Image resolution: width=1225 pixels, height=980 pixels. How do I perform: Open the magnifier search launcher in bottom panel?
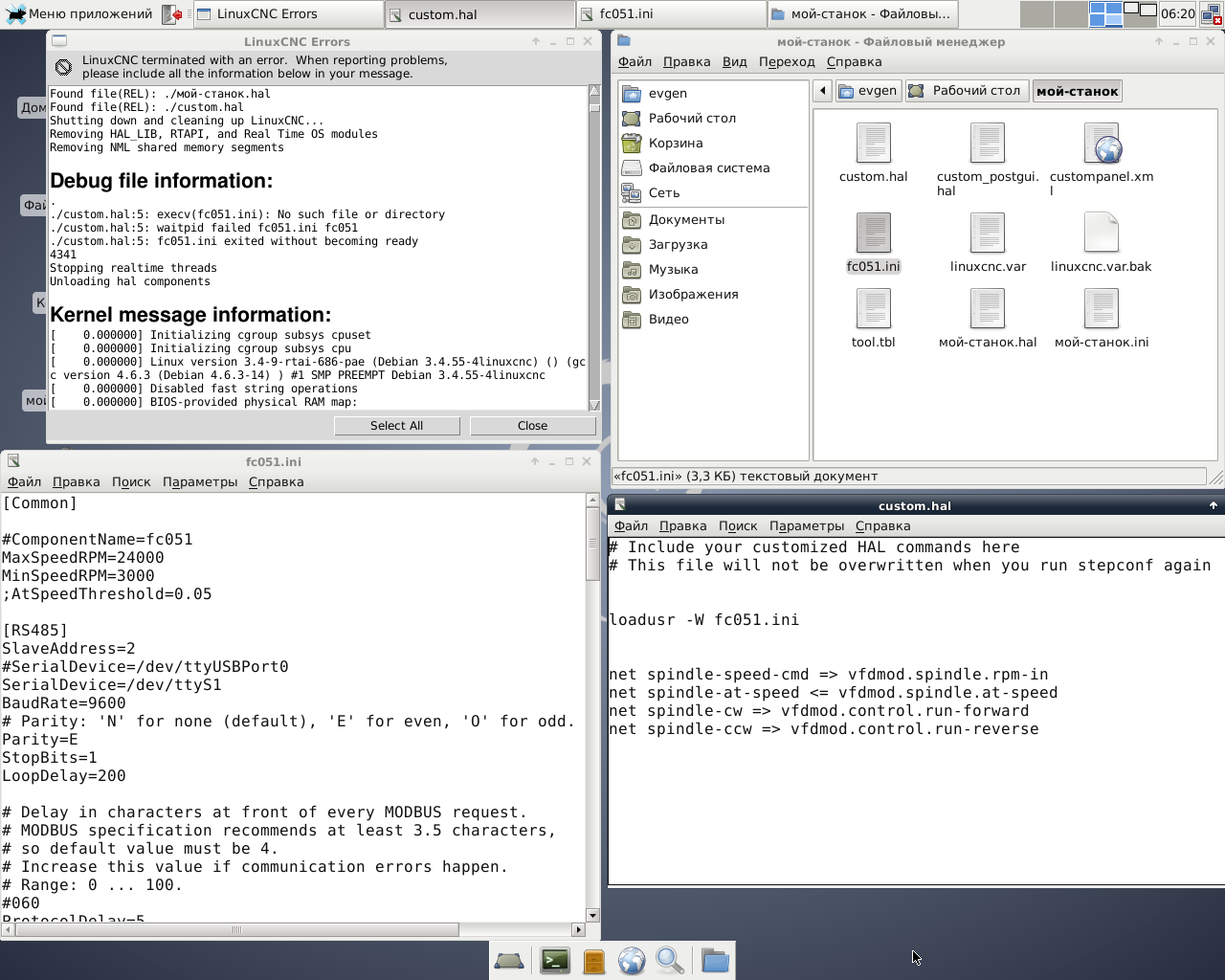click(x=670, y=960)
